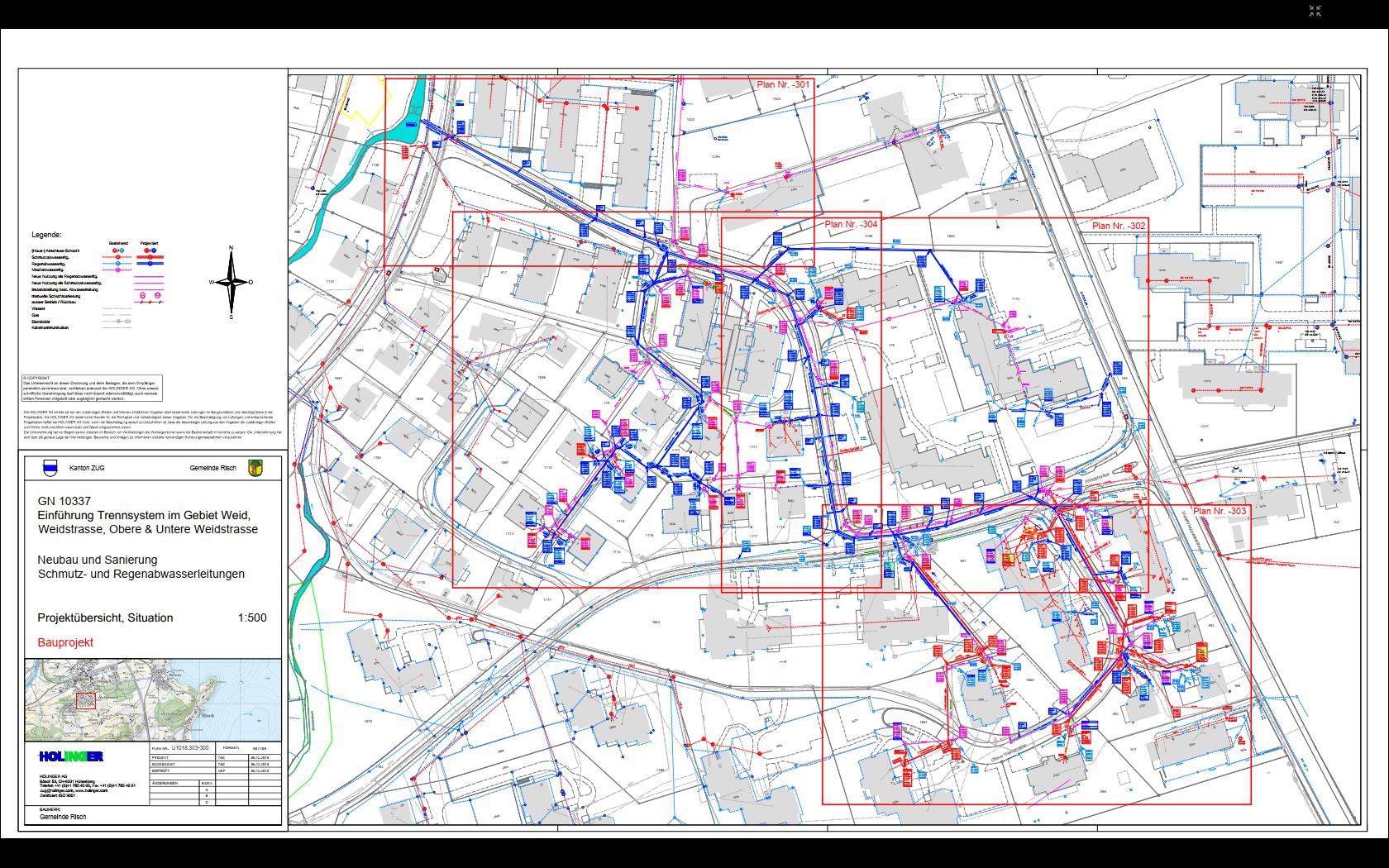Click the HOLINGER company logo
Image resolution: width=1389 pixels, height=868 pixels.
point(71,756)
